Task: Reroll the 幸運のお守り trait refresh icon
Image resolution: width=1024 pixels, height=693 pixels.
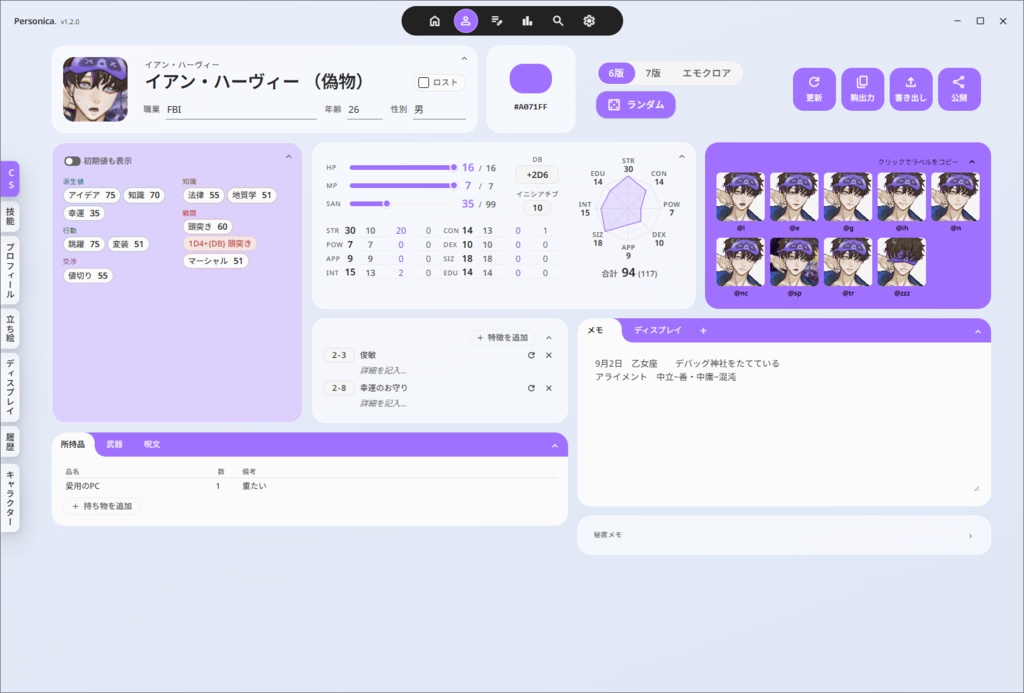Action: click(x=531, y=387)
